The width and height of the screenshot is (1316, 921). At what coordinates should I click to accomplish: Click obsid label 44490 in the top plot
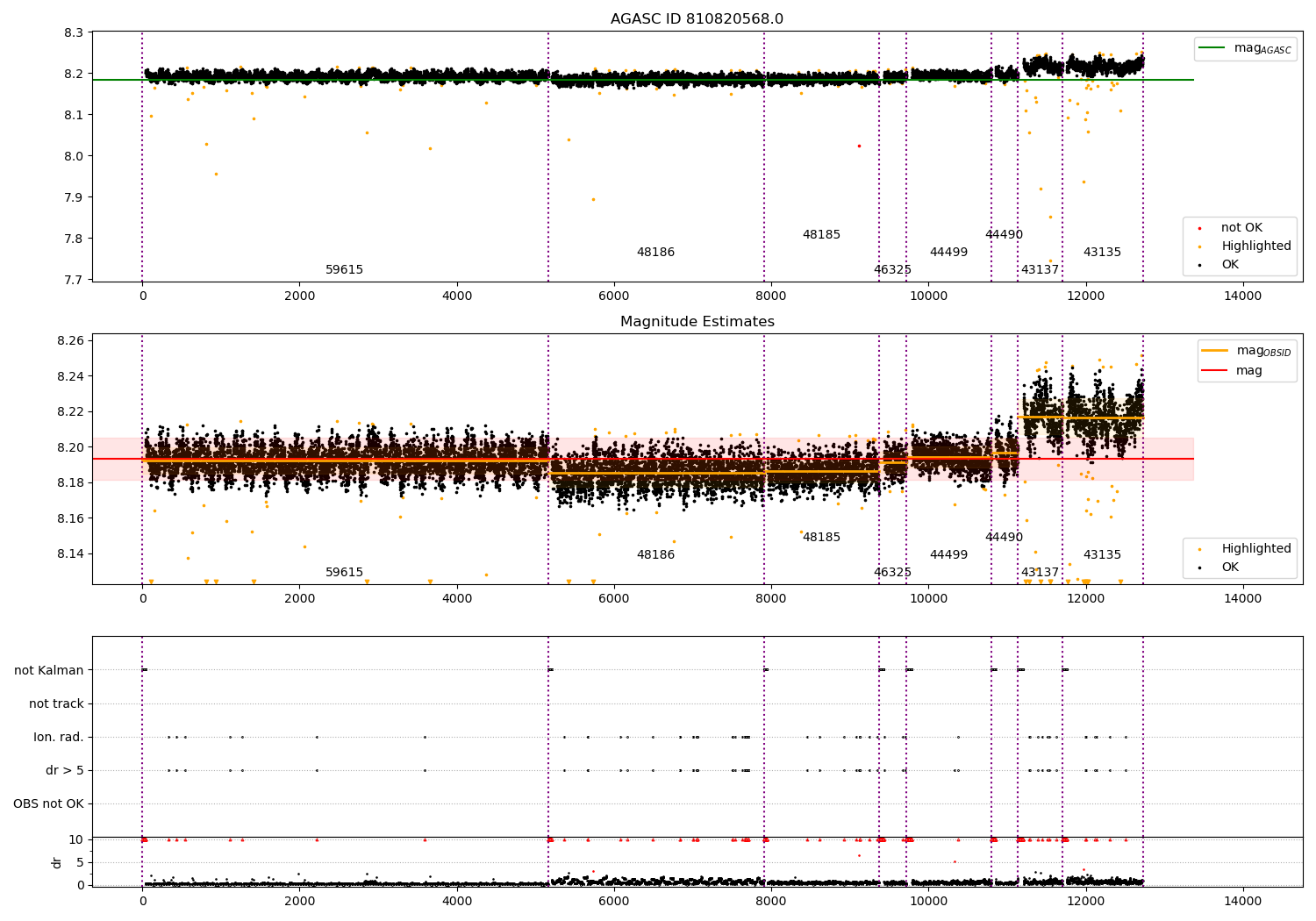point(1004,234)
